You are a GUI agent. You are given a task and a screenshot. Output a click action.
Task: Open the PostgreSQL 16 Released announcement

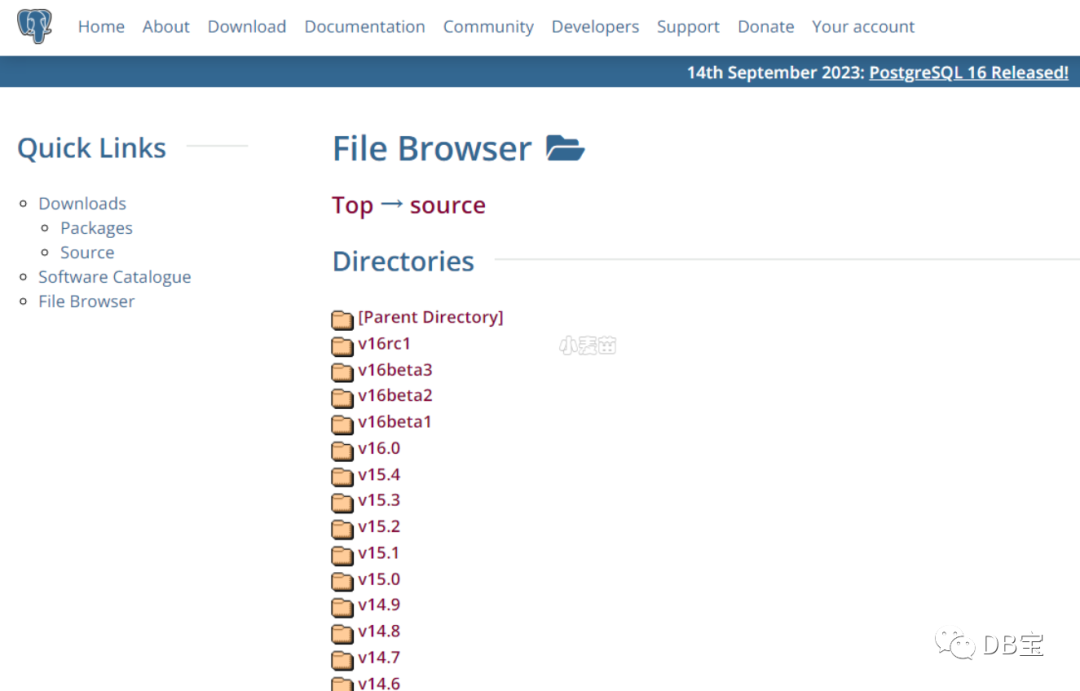tap(968, 72)
